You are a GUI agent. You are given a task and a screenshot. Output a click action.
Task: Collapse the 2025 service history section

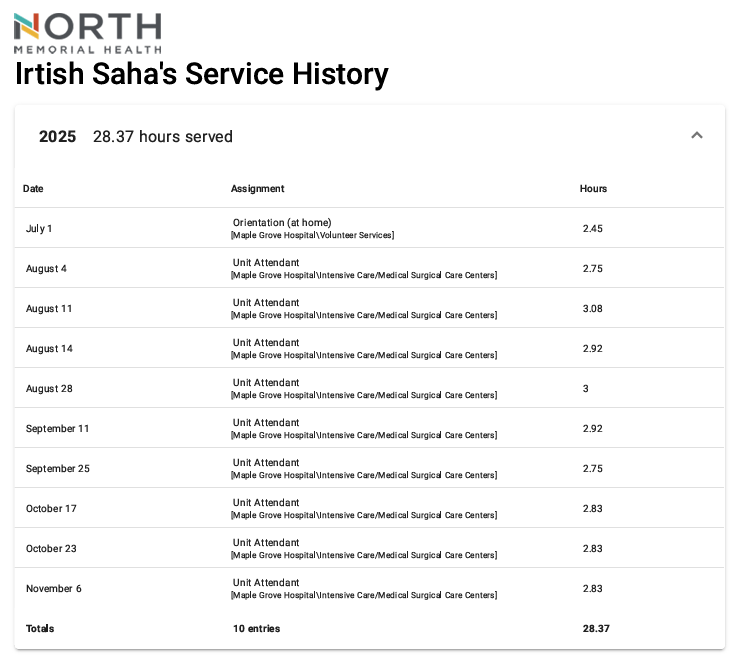(697, 136)
